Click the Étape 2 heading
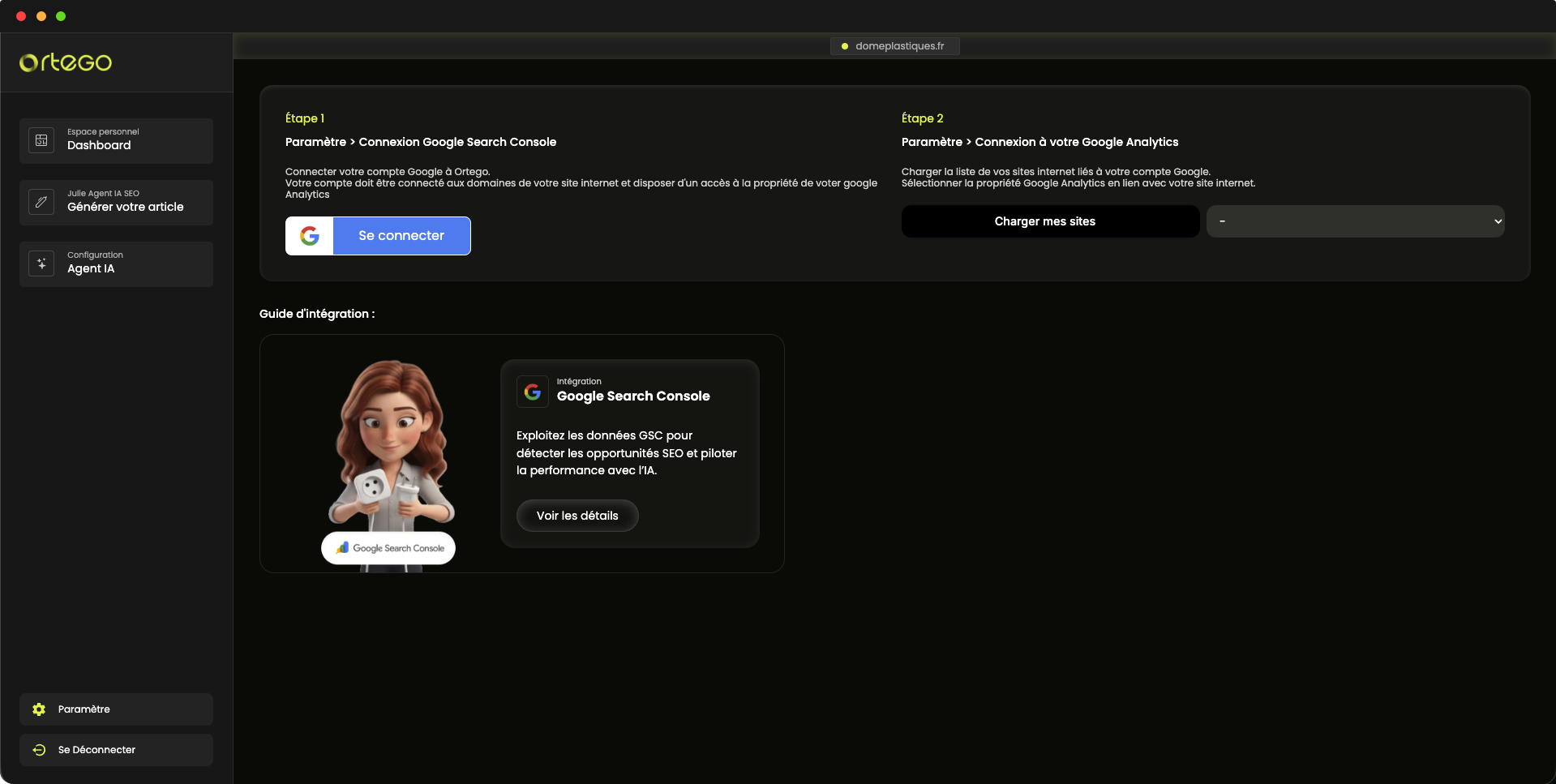The width and height of the screenshot is (1556, 784). [x=923, y=118]
